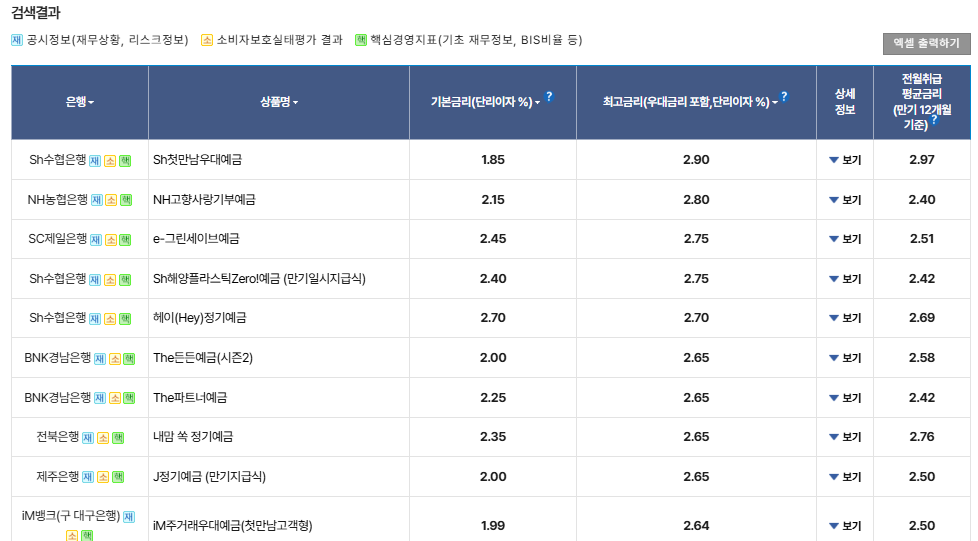Click 상세 정보 column header
Screen dimensions: 978x541
(x=845, y=102)
